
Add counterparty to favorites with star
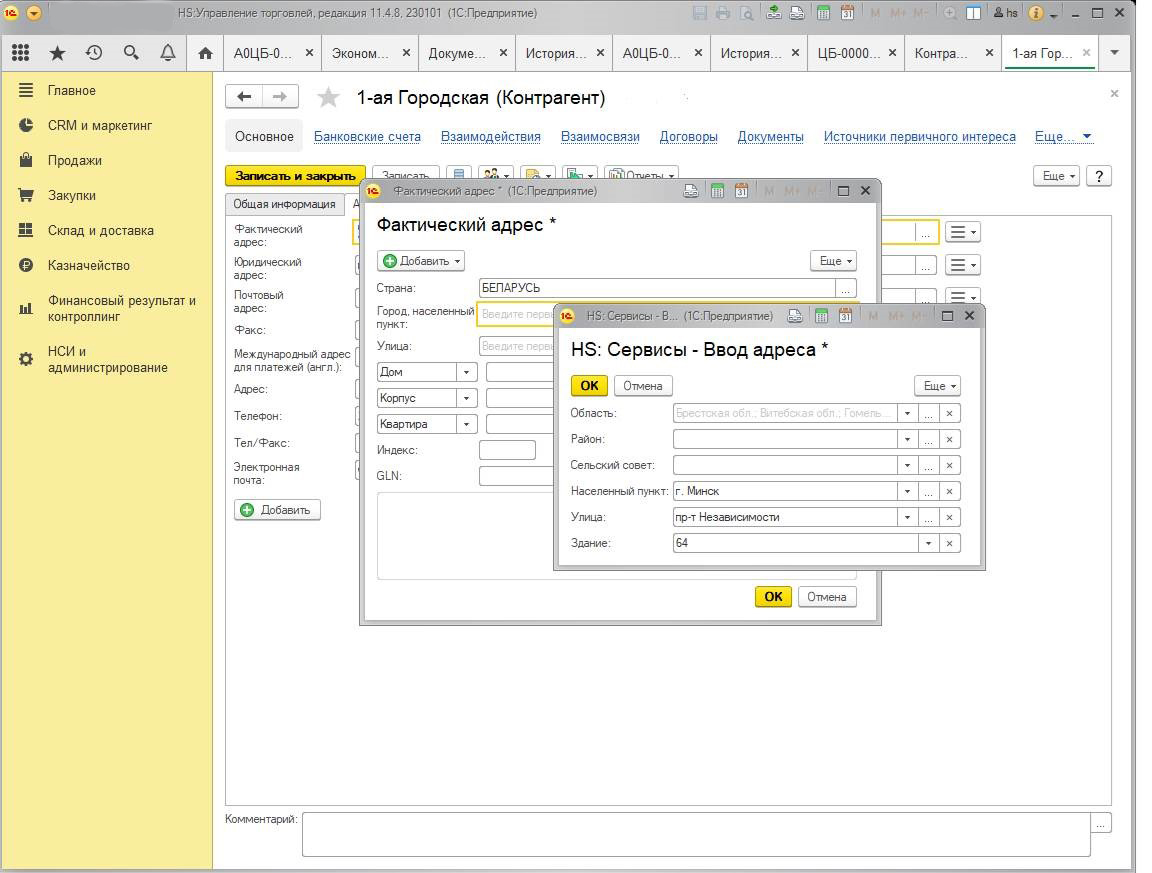[328, 97]
